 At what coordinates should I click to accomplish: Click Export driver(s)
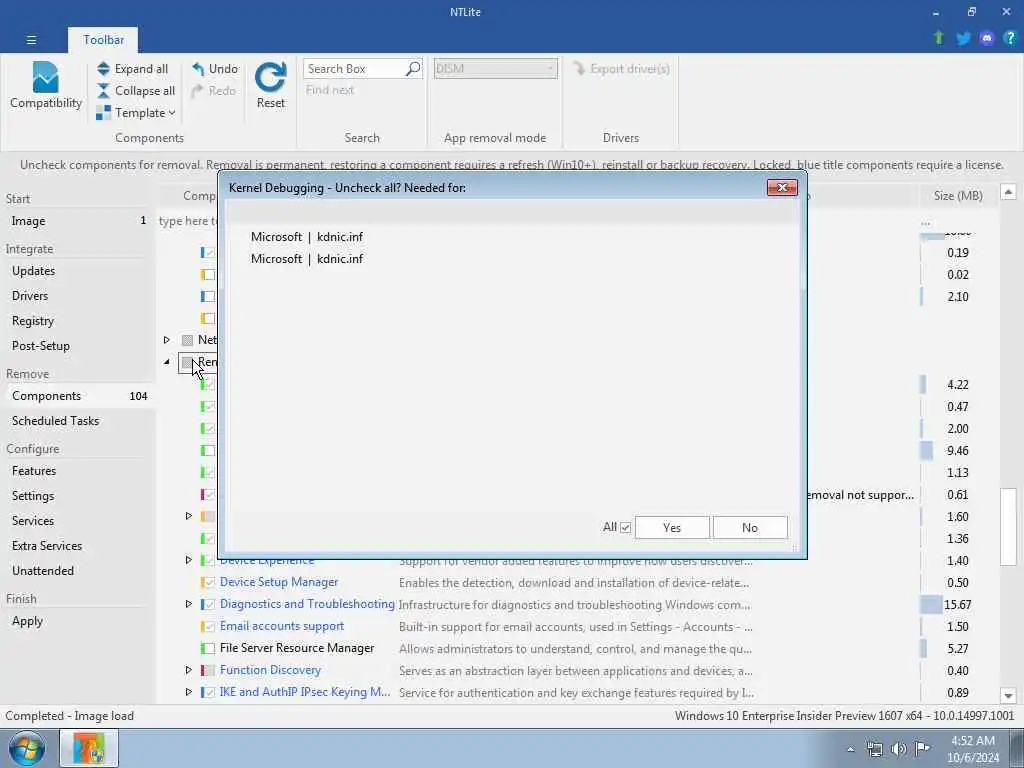coord(621,69)
